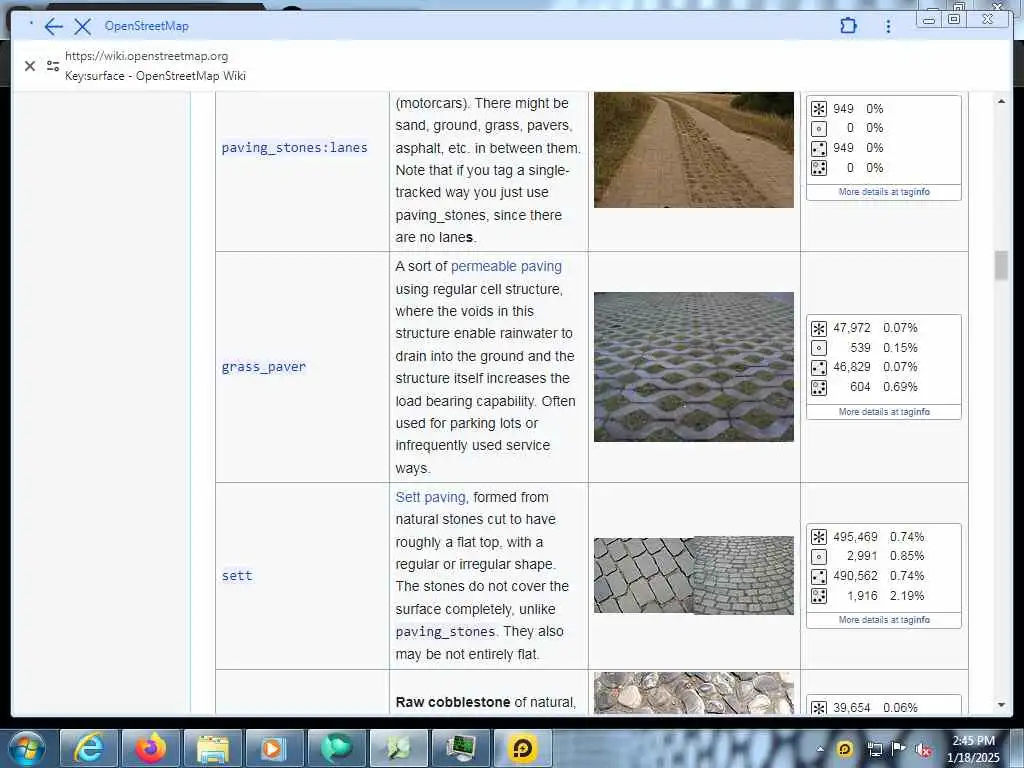Click the relation icon beside 1,916

point(818,596)
